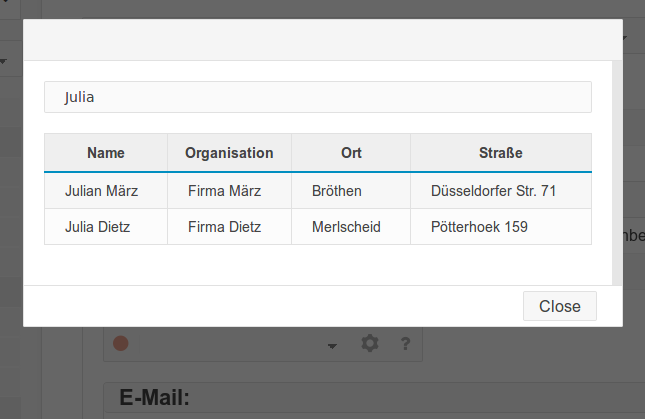Click the search field containing Julia

tap(318, 97)
